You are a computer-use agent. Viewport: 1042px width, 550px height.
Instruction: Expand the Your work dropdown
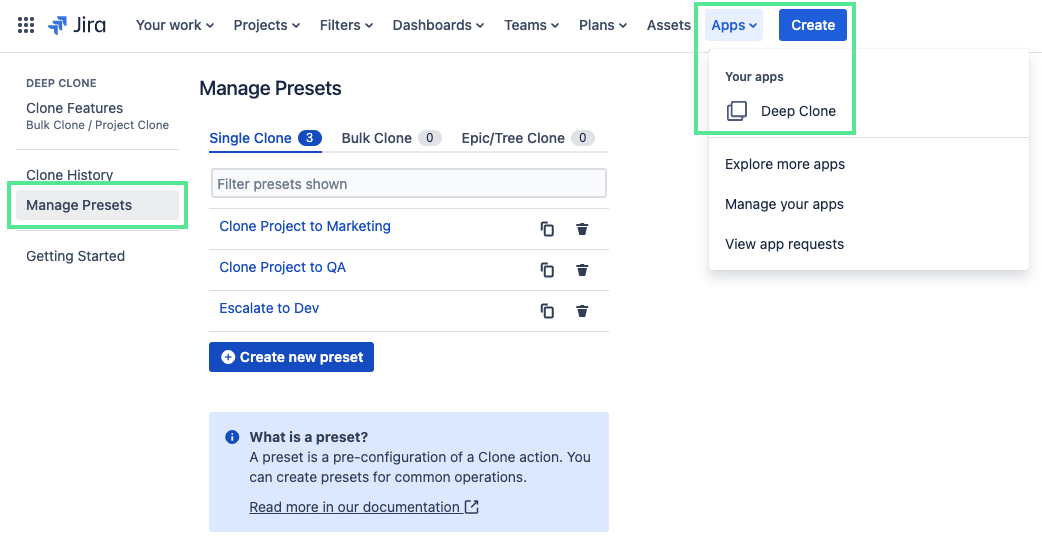(x=175, y=25)
